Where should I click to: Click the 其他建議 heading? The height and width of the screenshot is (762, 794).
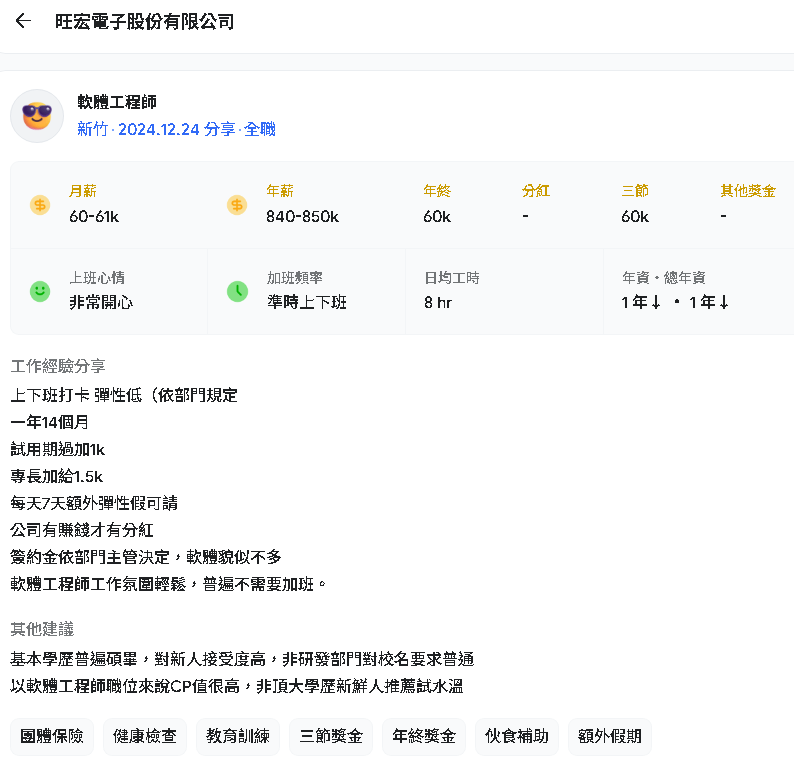[42, 629]
